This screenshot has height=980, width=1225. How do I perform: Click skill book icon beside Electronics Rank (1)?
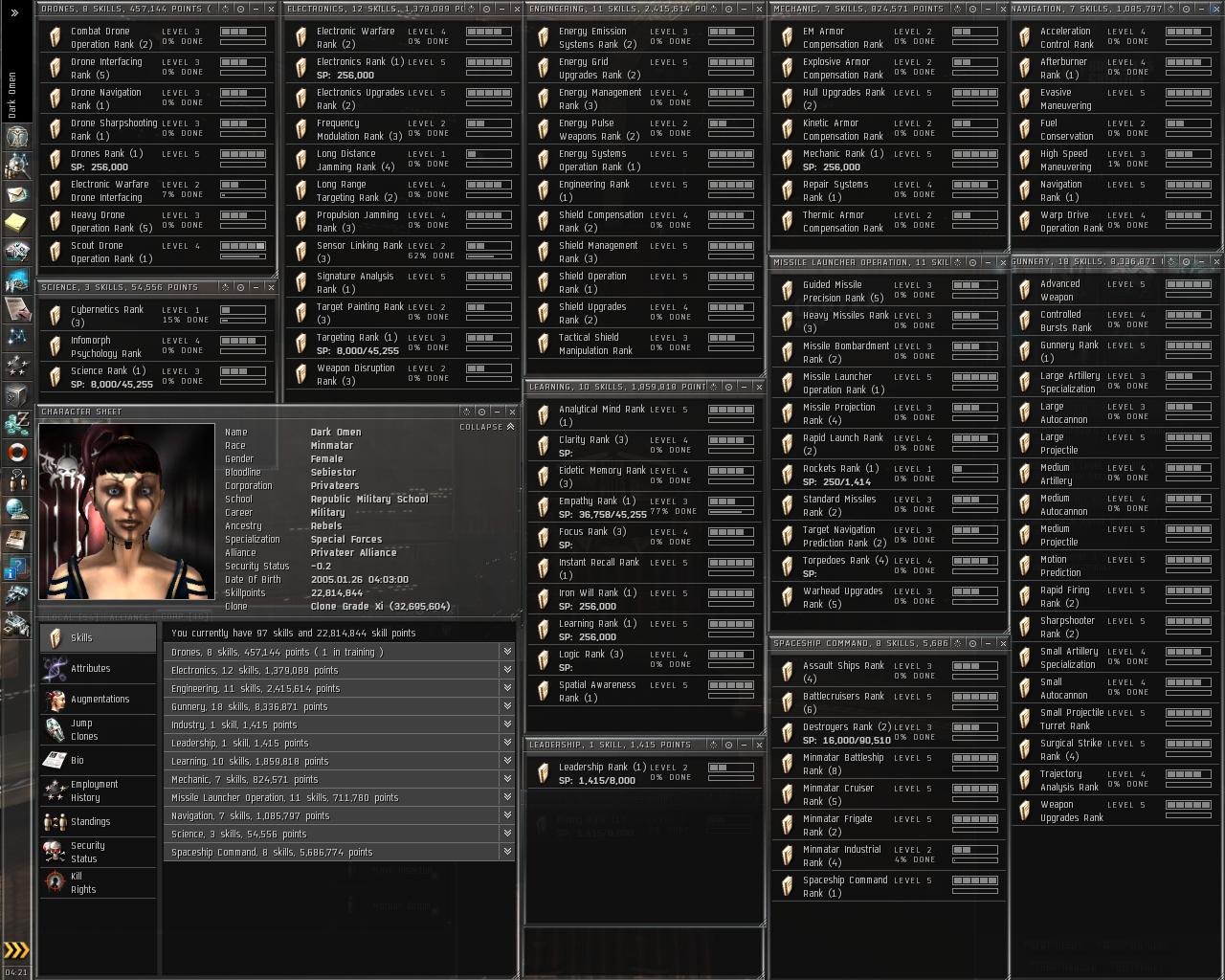tap(301, 68)
